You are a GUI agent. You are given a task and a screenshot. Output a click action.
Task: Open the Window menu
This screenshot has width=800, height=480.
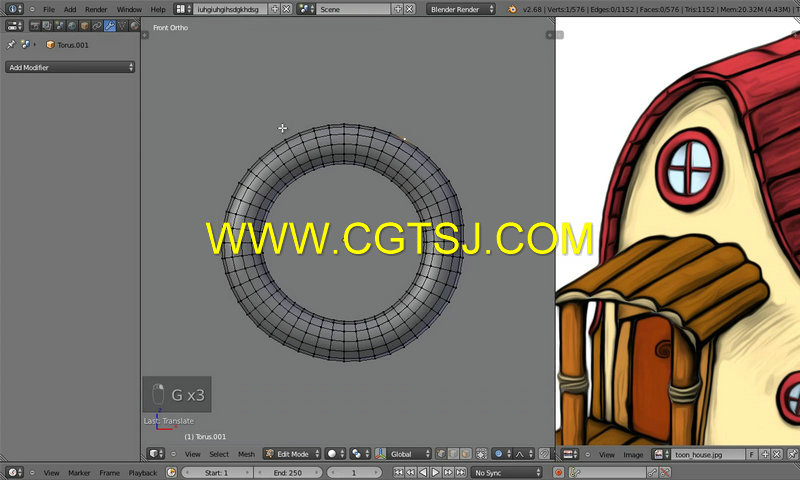(129, 9)
